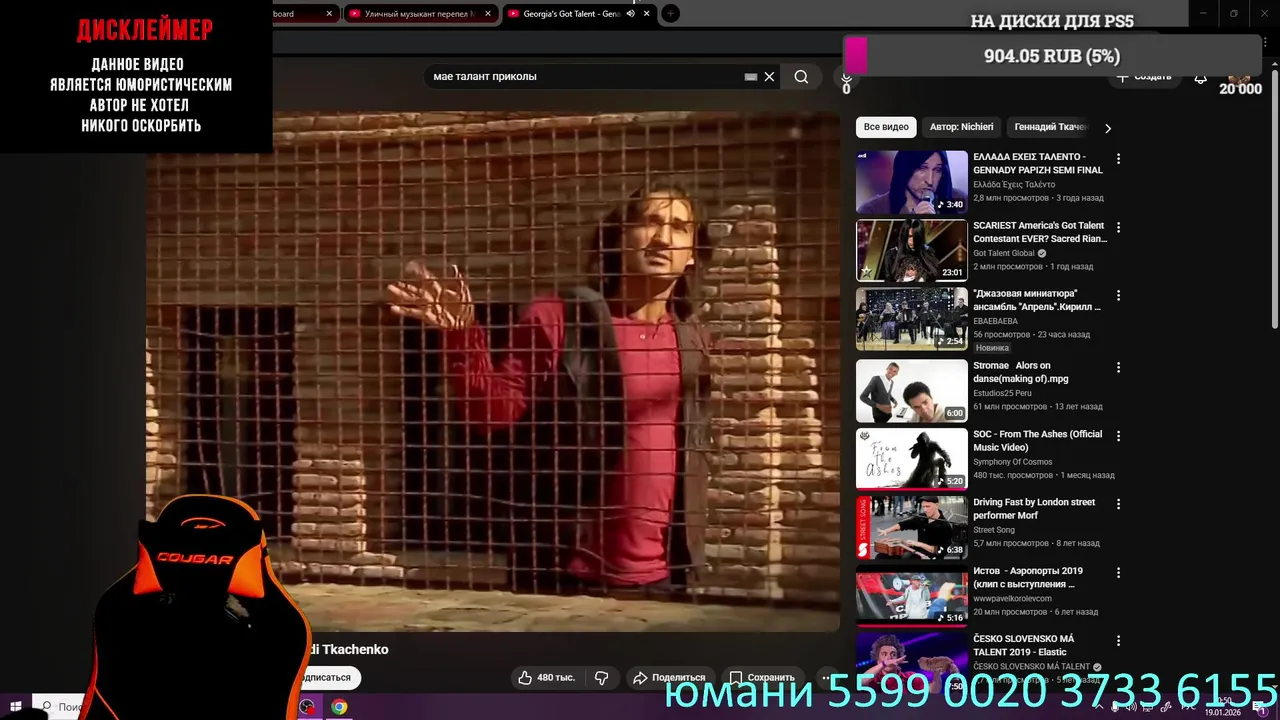Dislike the current video
1280x720 pixels.
click(x=602, y=677)
